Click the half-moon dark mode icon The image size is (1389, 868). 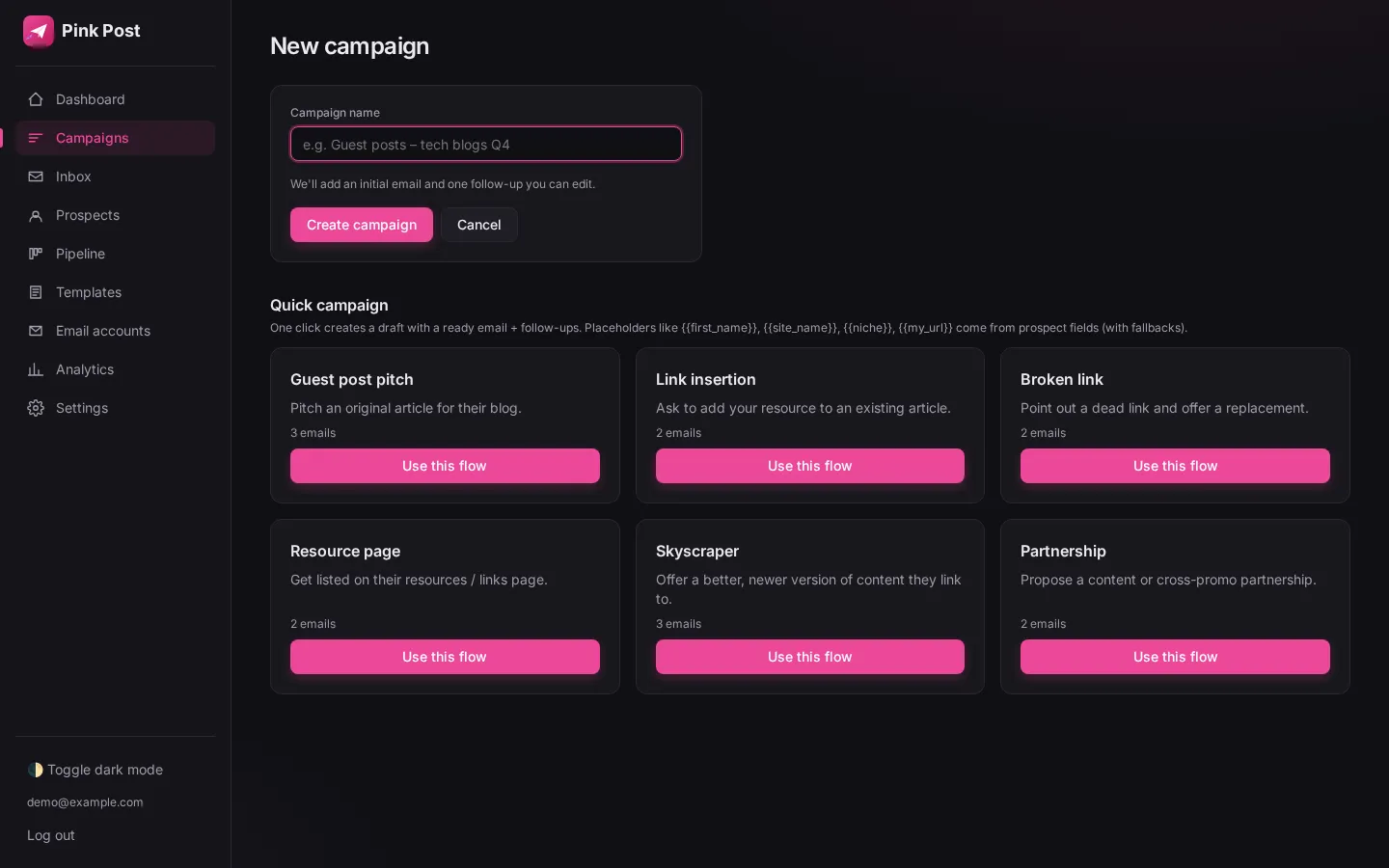point(36,770)
